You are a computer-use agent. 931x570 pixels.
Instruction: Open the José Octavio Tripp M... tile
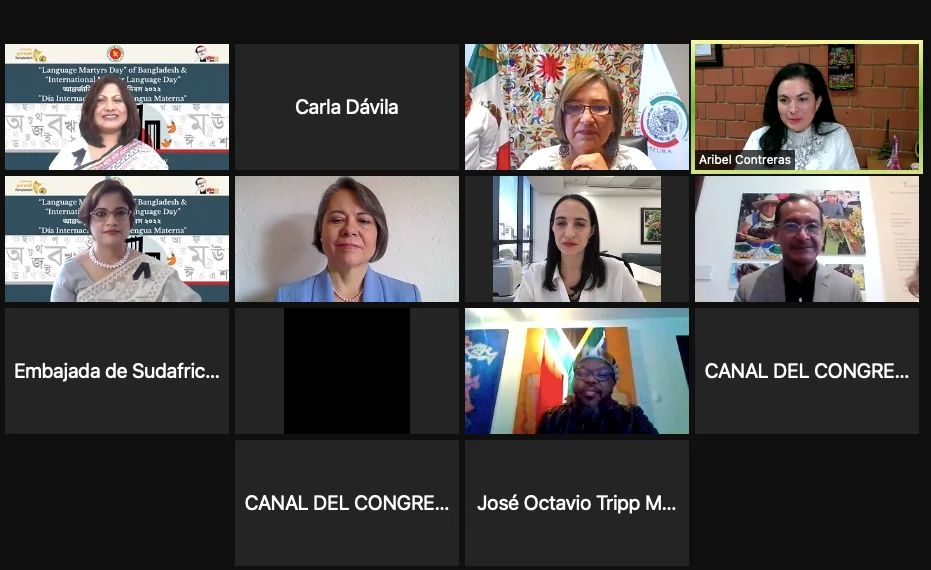coord(577,502)
